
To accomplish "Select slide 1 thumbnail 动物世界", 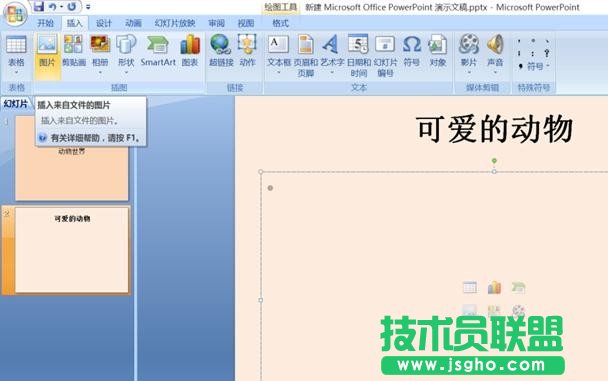I will coord(72,159).
